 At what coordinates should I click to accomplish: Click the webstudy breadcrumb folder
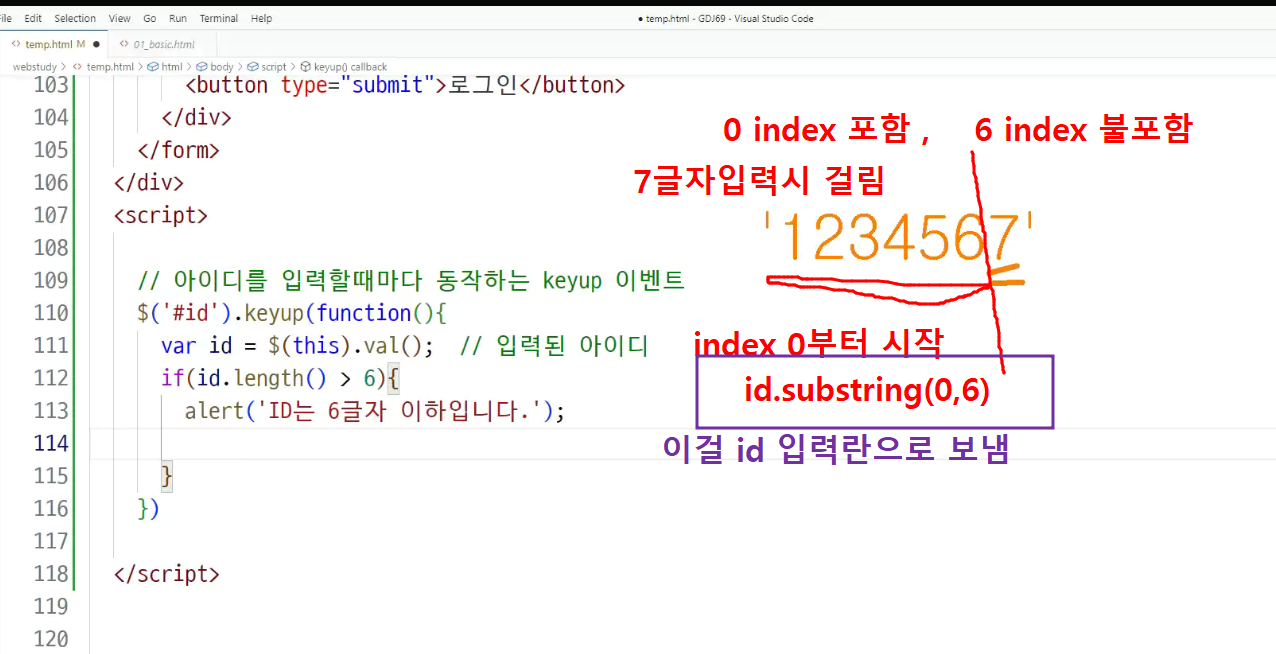click(34, 67)
